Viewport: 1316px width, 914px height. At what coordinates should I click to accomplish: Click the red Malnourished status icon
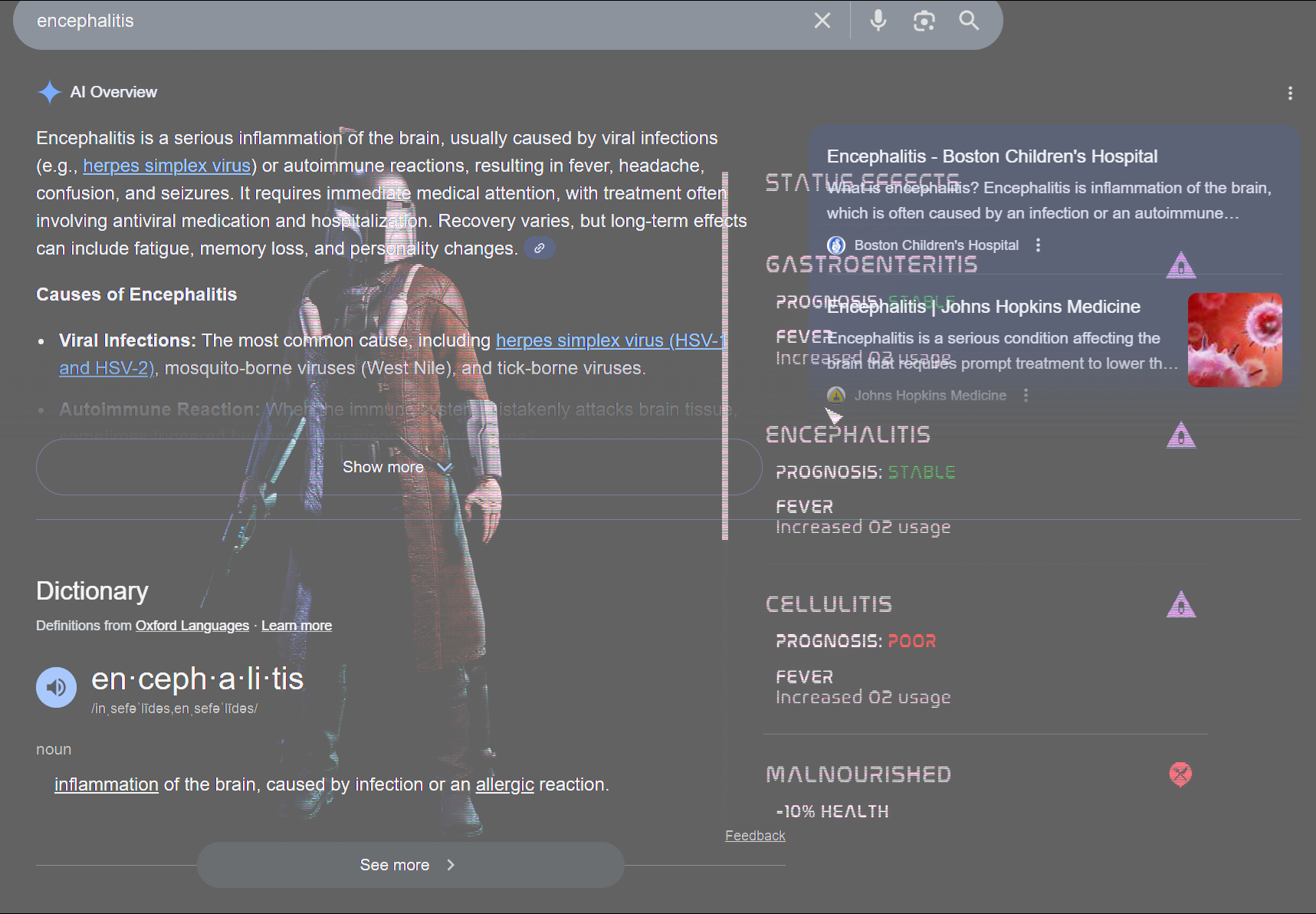1180,774
